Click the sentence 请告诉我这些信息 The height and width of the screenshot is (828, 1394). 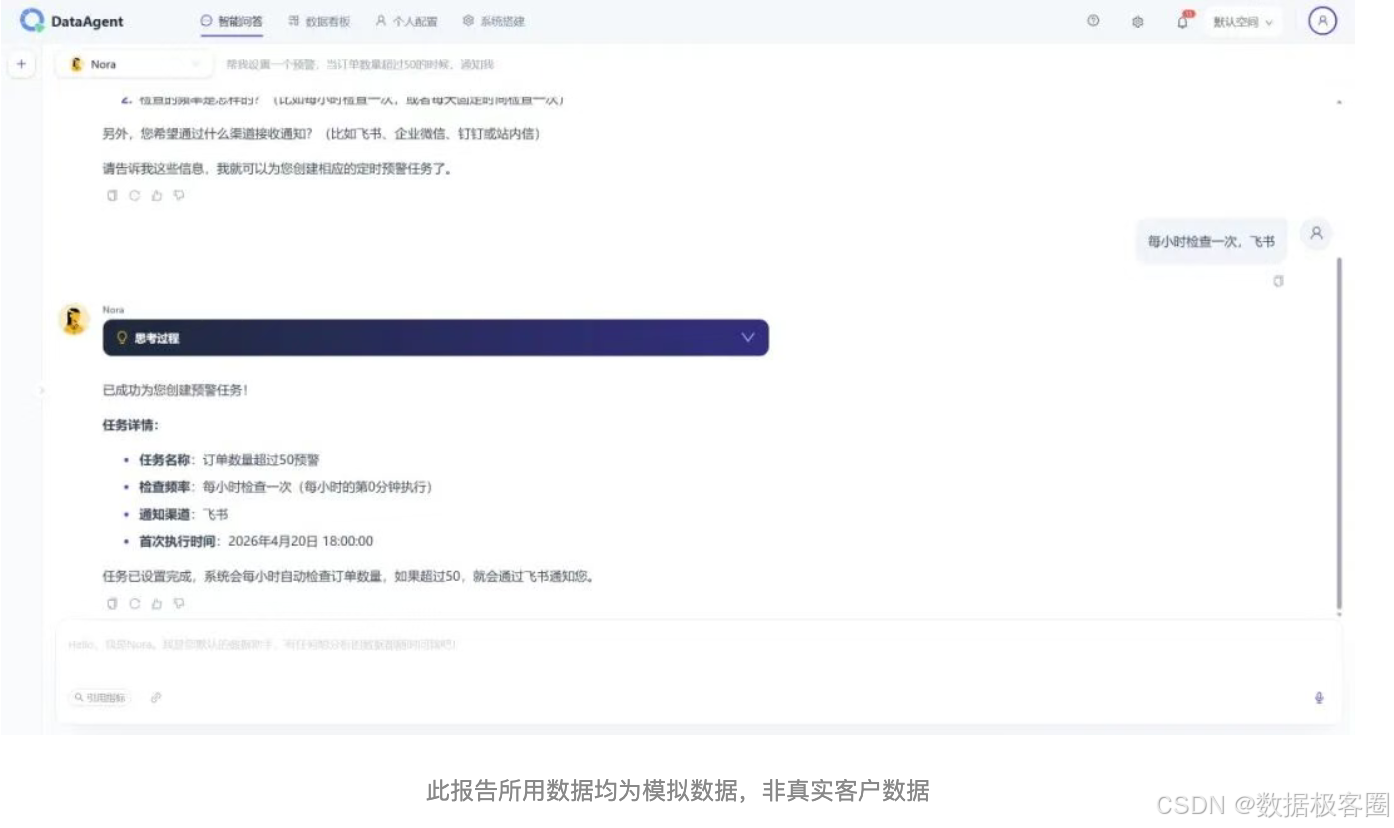(277, 168)
